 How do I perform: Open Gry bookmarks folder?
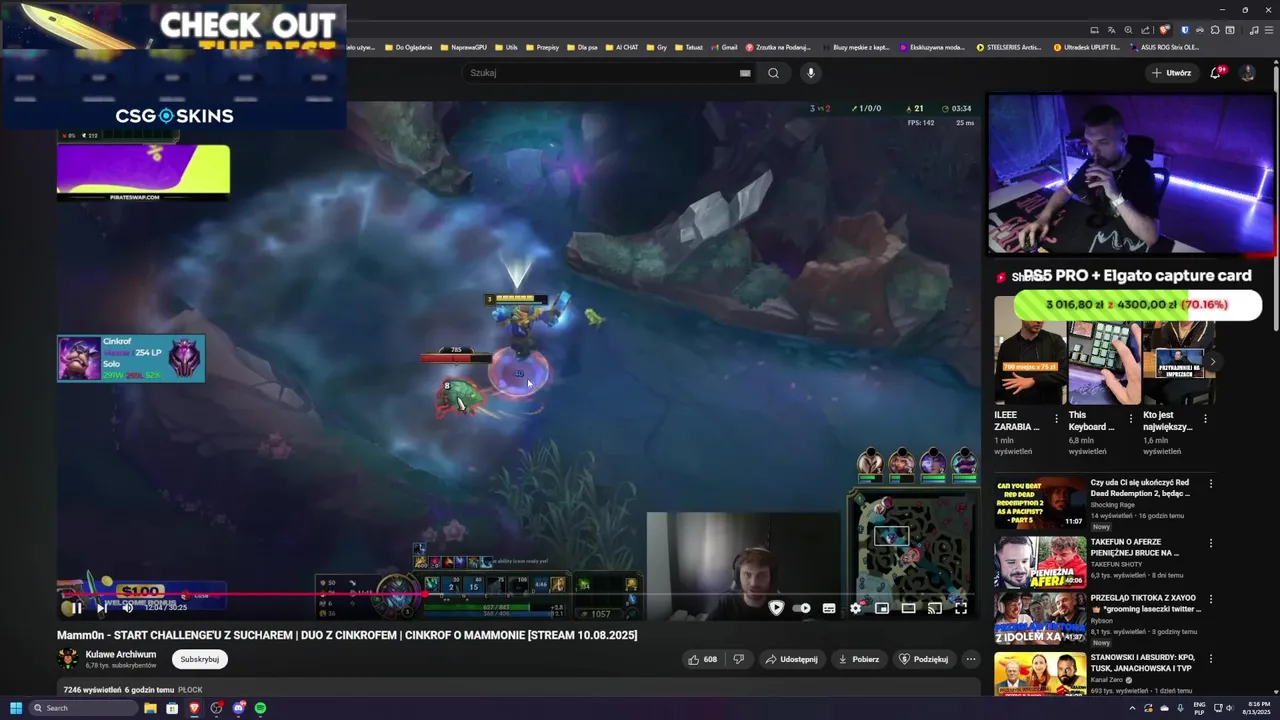click(657, 47)
